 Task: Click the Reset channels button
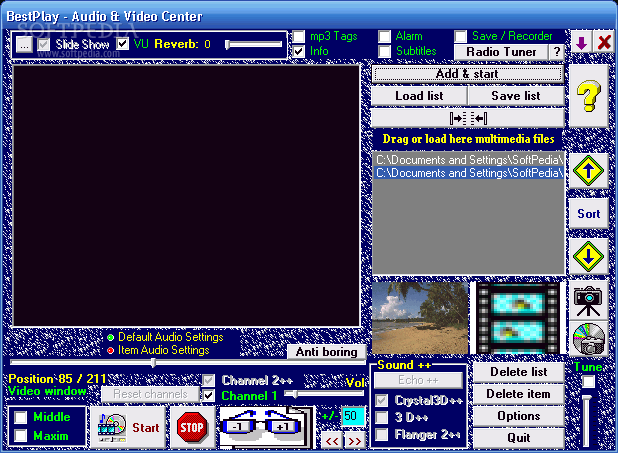pyautogui.click(x=150, y=394)
